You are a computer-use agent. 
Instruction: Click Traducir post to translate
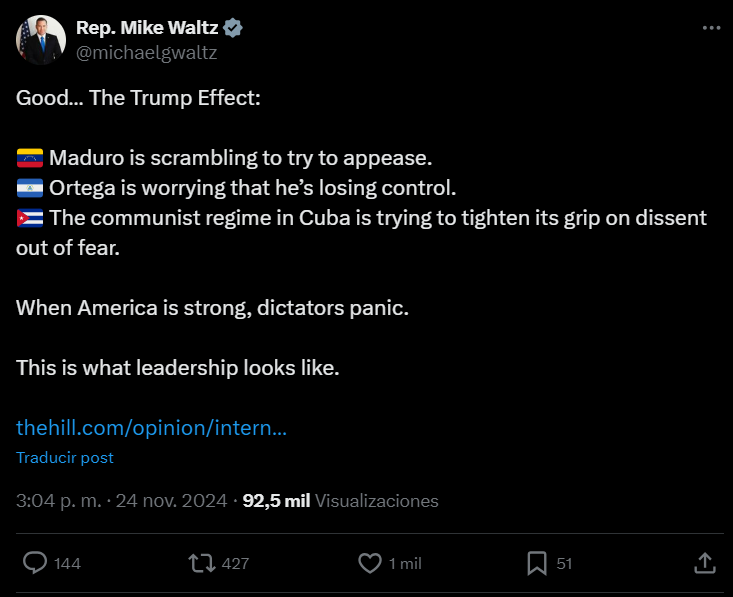tap(65, 458)
